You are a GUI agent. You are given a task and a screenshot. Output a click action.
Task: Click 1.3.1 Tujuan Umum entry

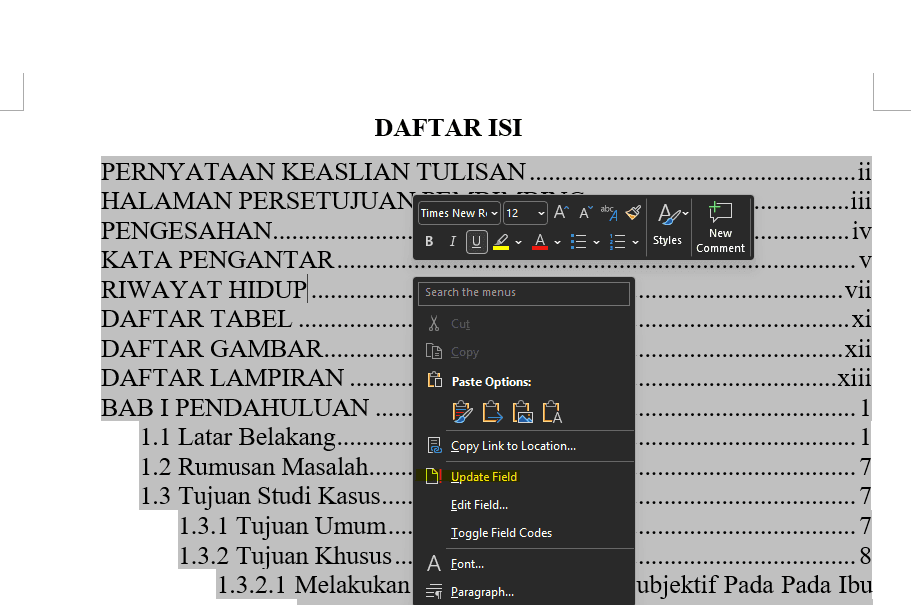click(x=282, y=526)
